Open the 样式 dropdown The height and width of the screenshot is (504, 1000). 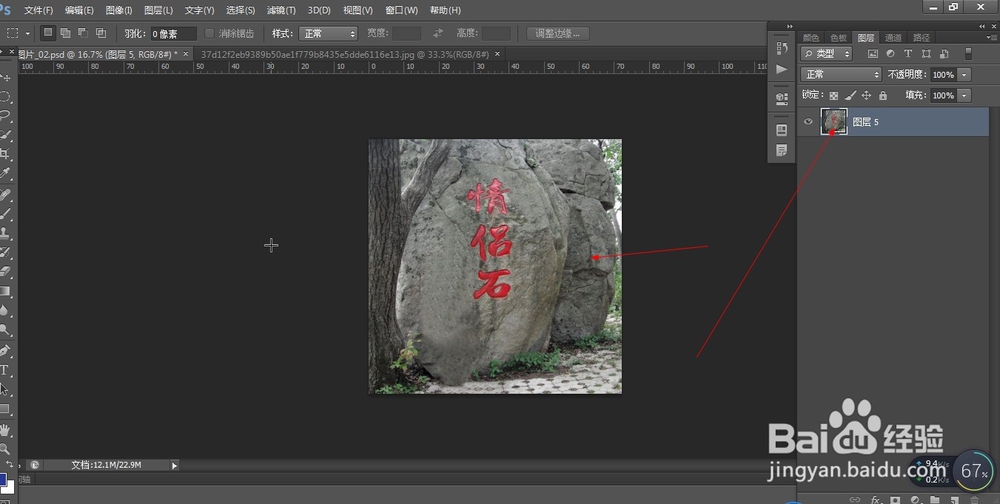(x=328, y=33)
